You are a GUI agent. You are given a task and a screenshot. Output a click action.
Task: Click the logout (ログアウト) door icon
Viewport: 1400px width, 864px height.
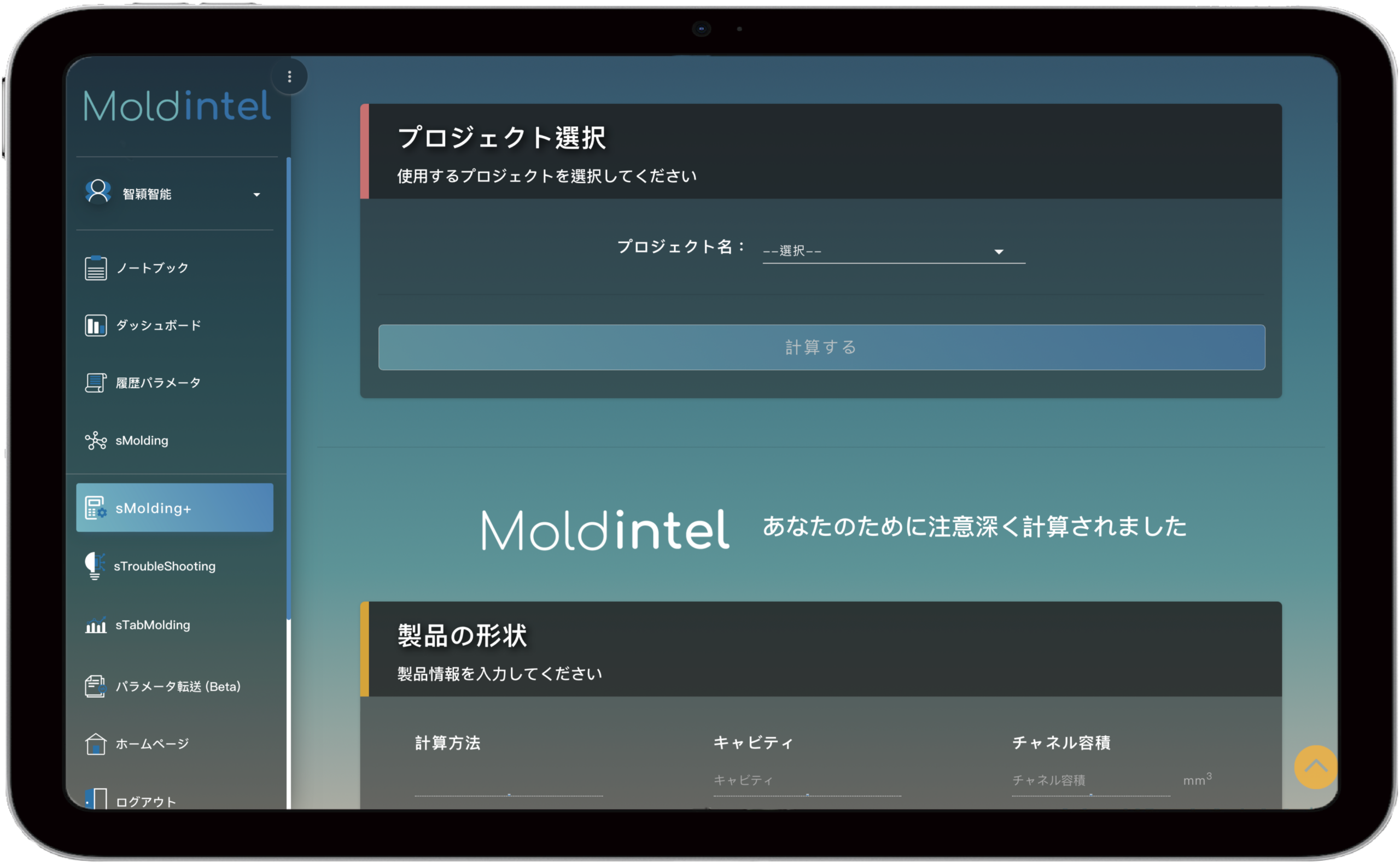(x=95, y=799)
